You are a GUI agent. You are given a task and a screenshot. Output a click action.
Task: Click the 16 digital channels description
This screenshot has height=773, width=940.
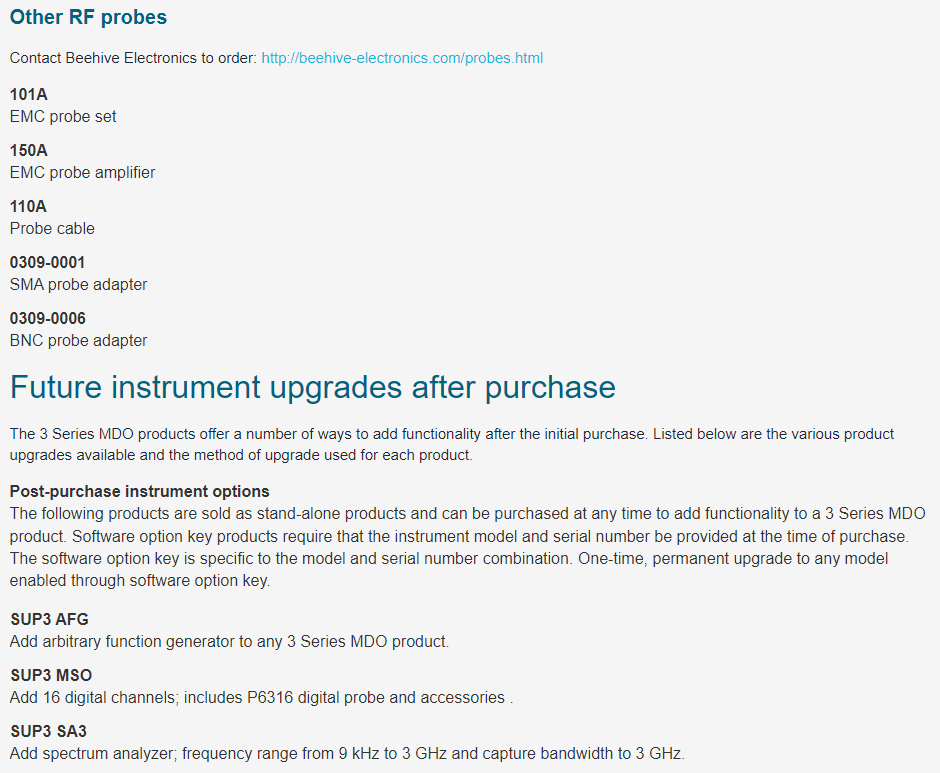pos(261,697)
